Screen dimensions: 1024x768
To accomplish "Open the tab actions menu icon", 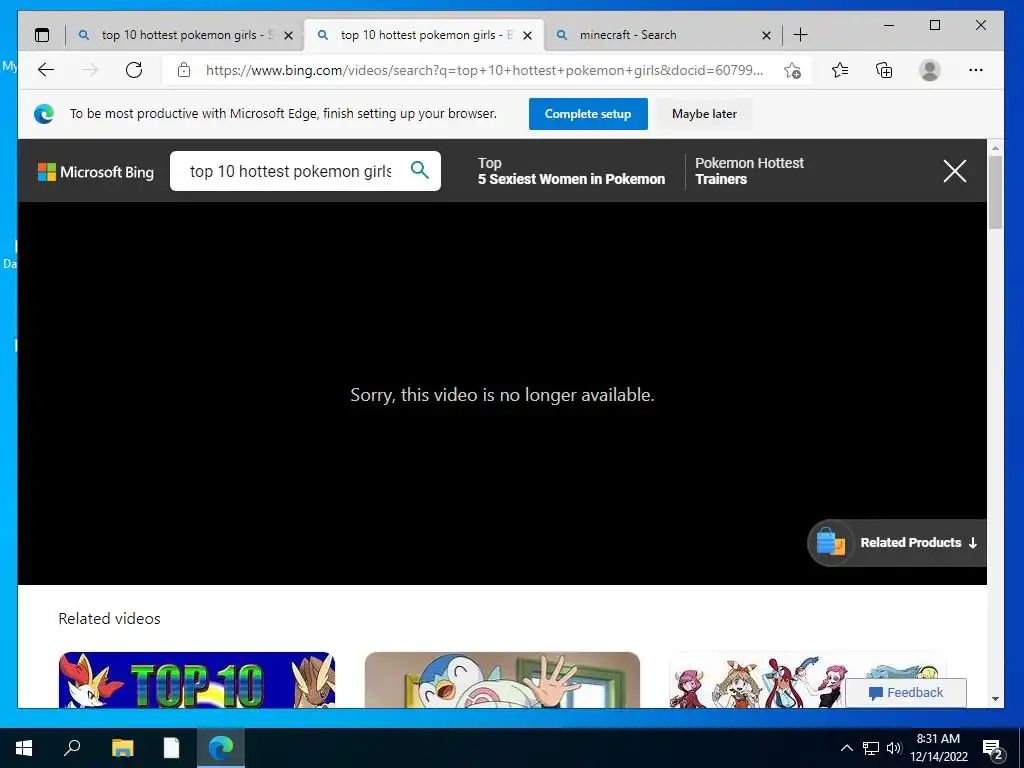I will point(42,35).
